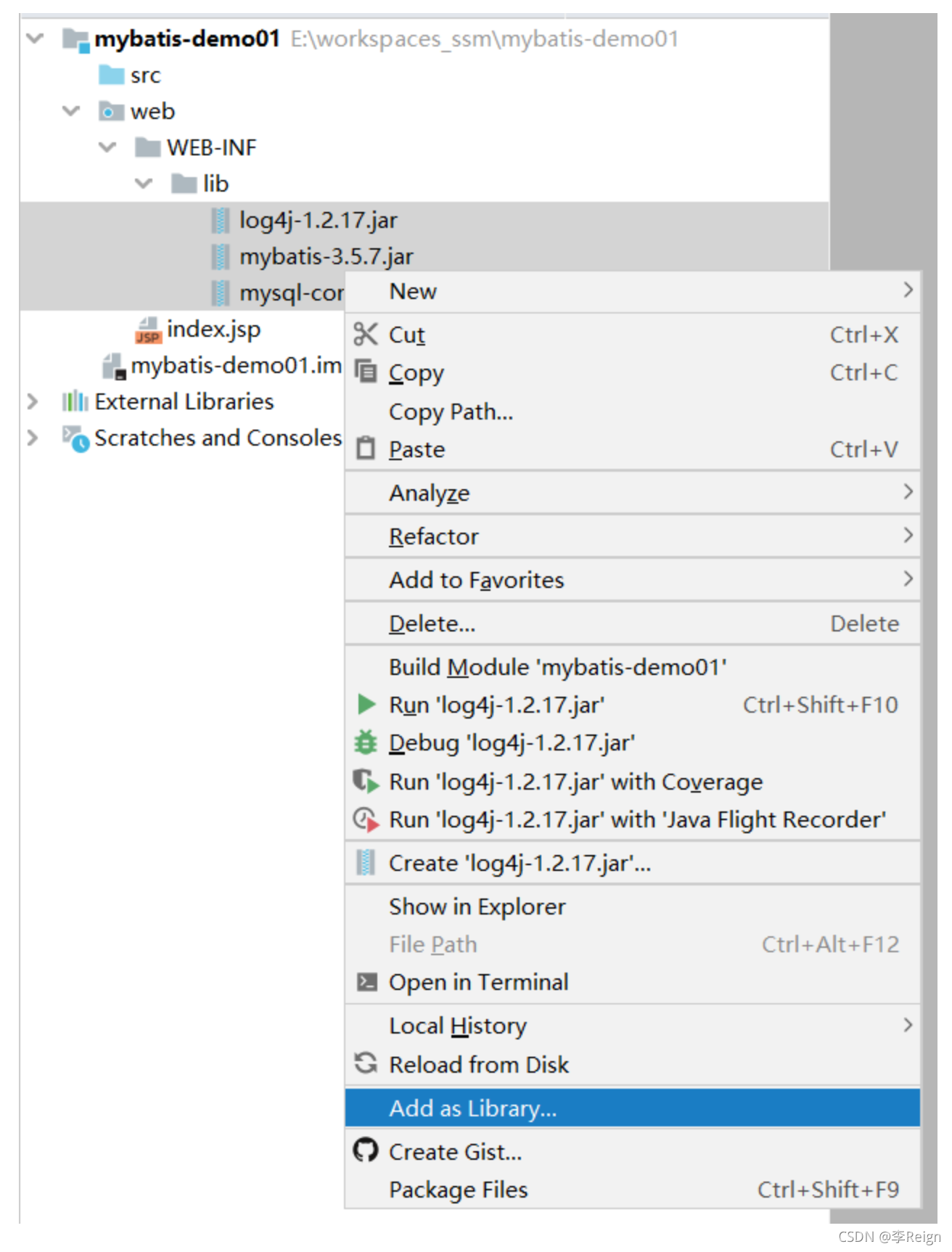Click the mybatis-3.5.7.jar archive icon

(x=221, y=256)
